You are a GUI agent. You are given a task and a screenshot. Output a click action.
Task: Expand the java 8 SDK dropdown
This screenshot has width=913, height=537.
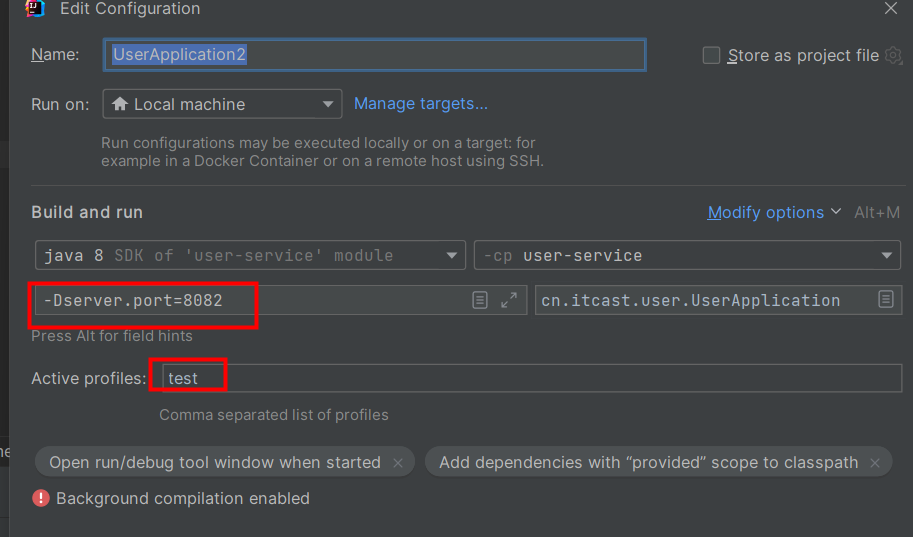(x=250, y=255)
